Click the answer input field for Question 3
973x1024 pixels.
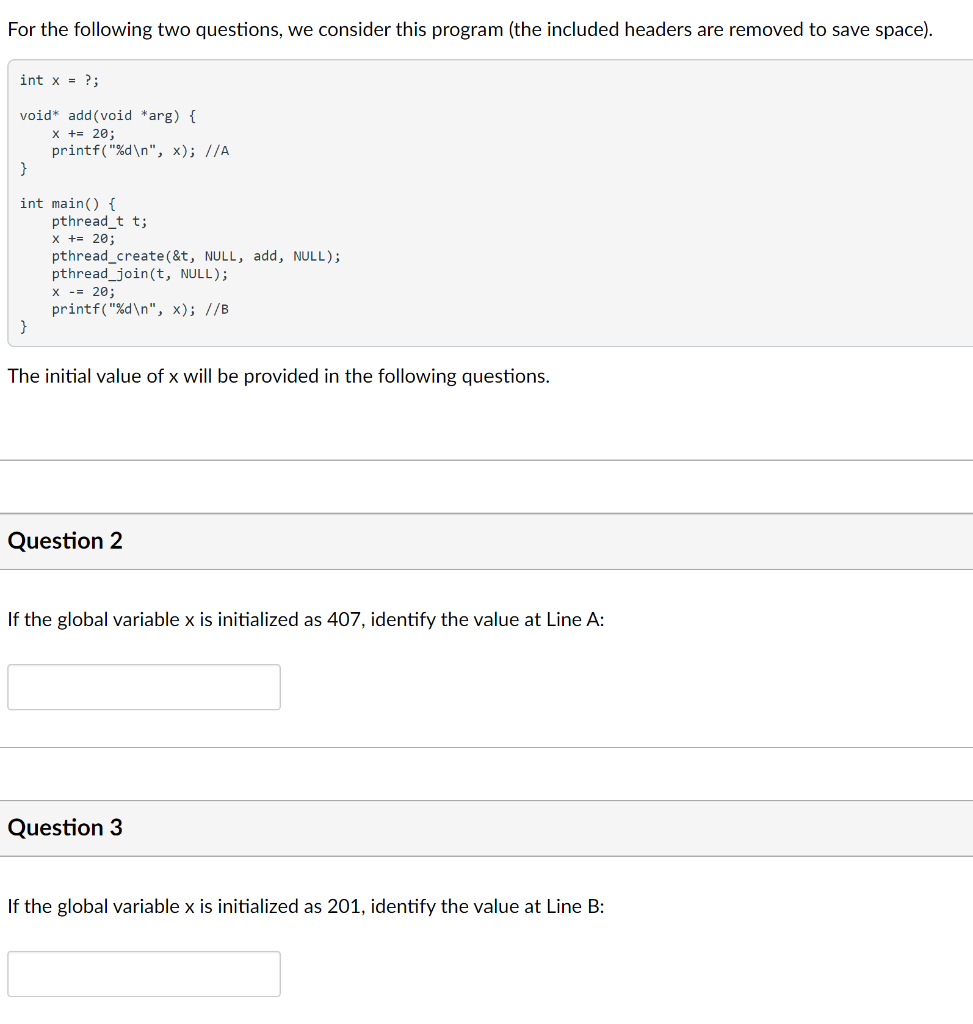click(143, 974)
